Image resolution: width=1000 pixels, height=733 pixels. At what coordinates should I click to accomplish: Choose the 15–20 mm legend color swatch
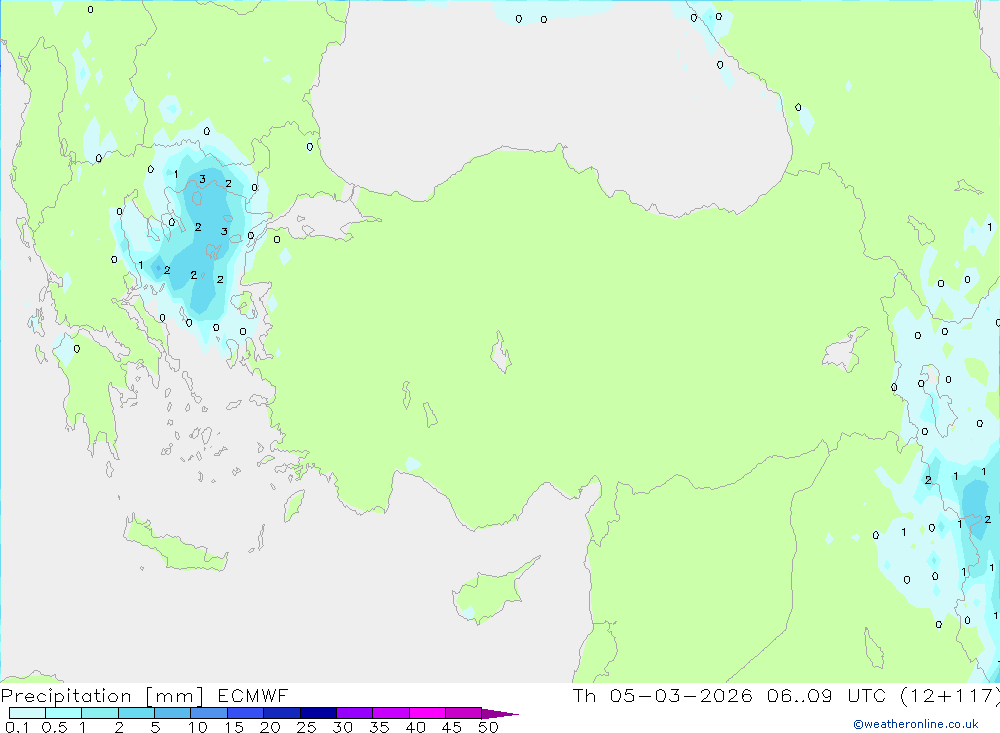click(245, 713)
